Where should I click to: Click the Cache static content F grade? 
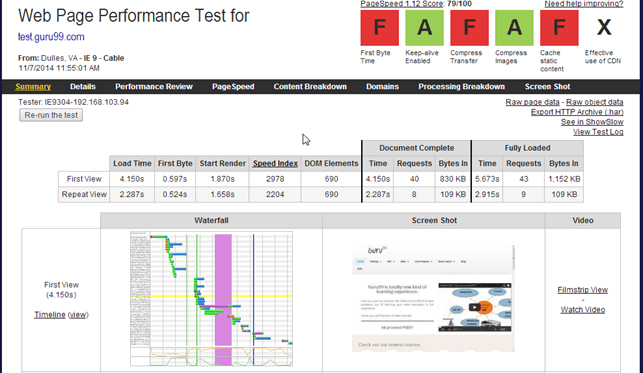559,28
